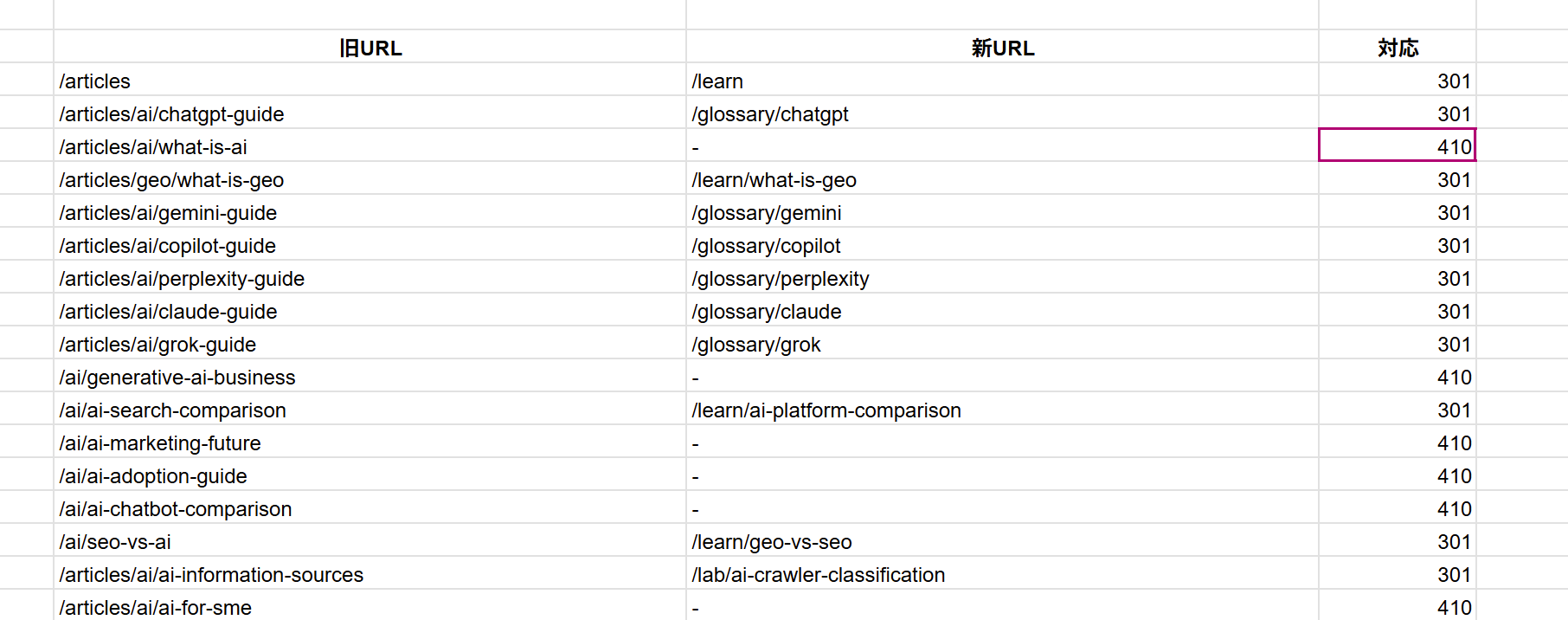The width and height of the screenshot is (1568, 620).
Task: Select the /learn new URL cell
Action: [1002, 81]
